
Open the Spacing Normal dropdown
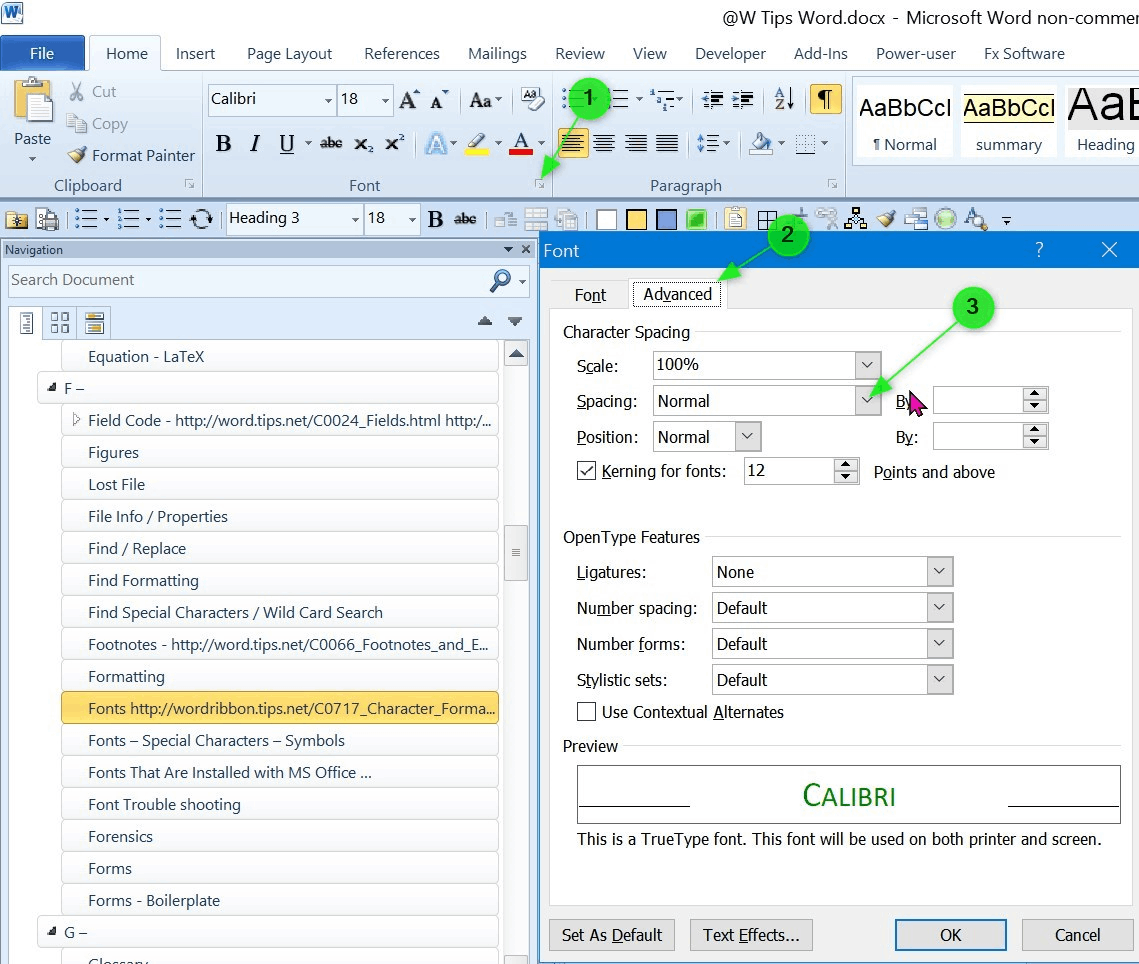click(867, 400)
